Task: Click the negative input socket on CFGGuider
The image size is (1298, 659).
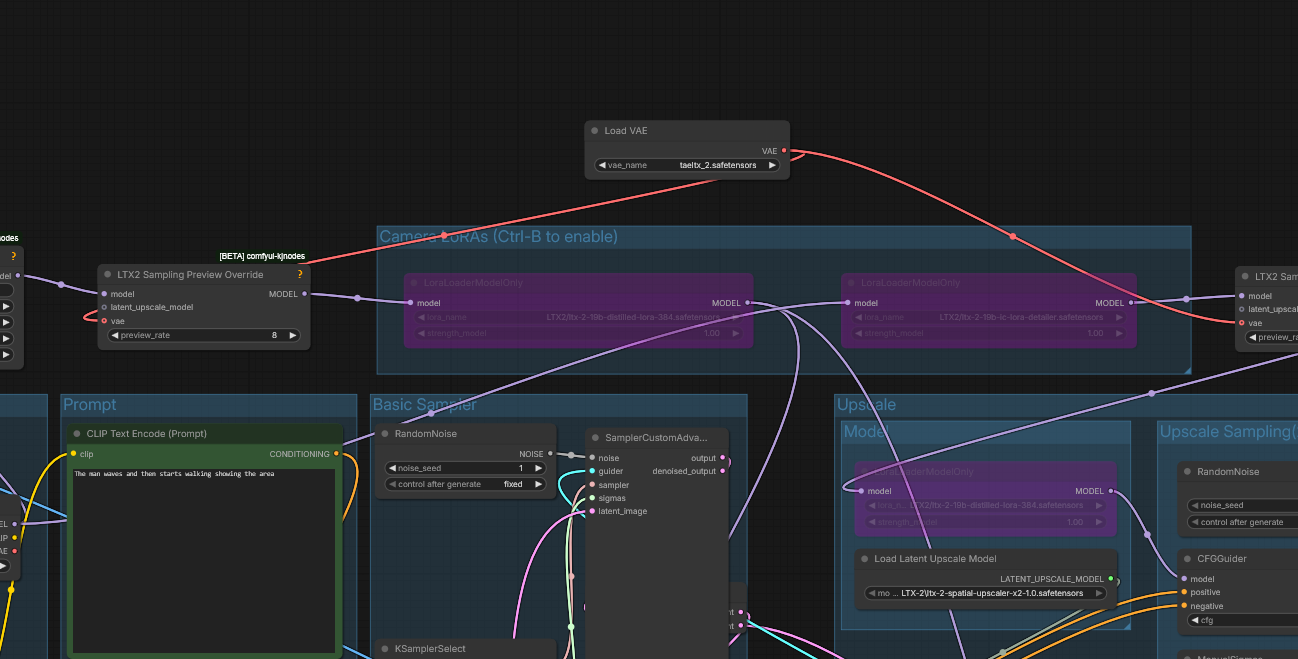Action: [1184, 606]
